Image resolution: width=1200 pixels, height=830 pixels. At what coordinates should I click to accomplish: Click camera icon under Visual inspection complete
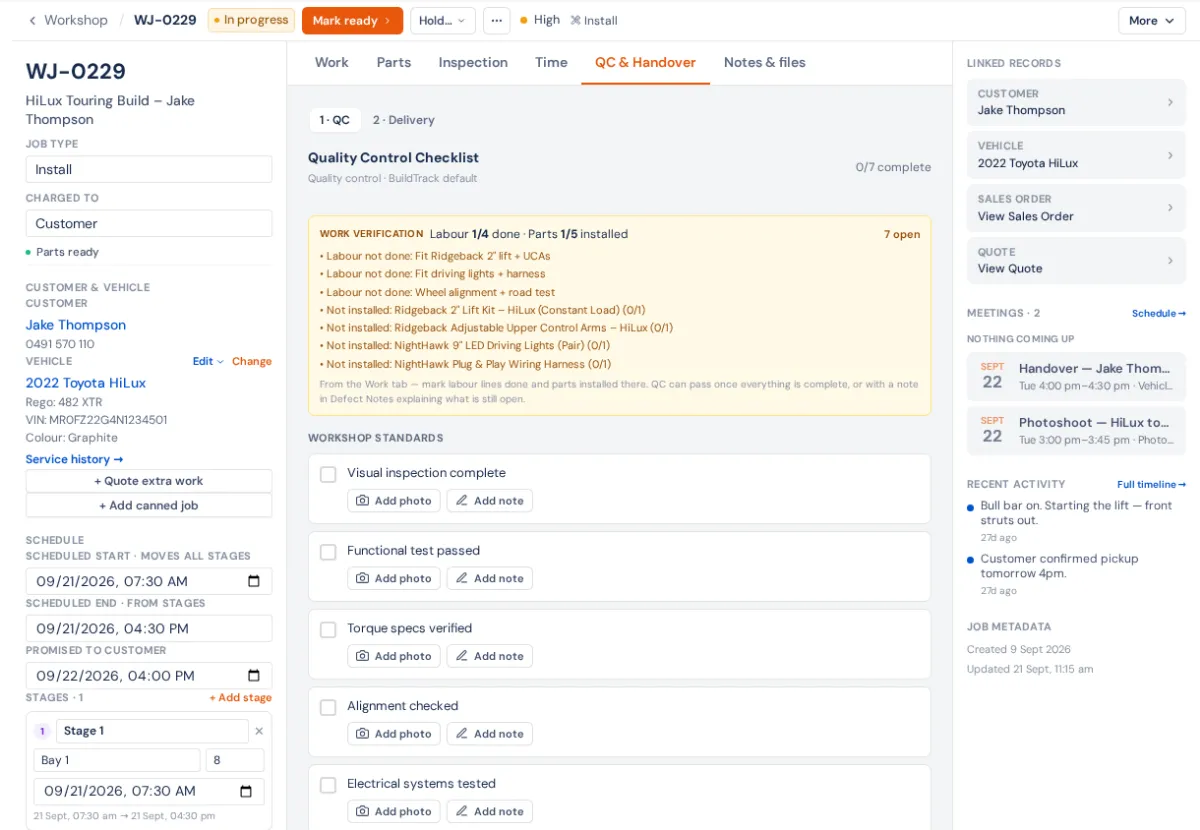(363, 501)
